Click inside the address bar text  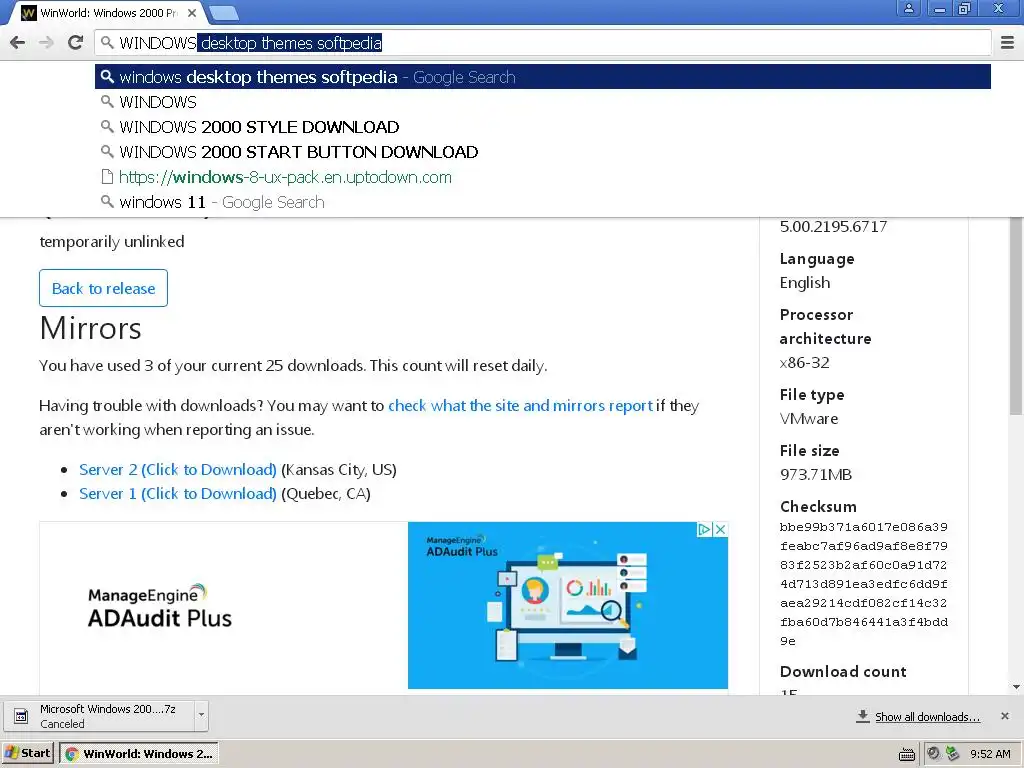pos(543,43)
